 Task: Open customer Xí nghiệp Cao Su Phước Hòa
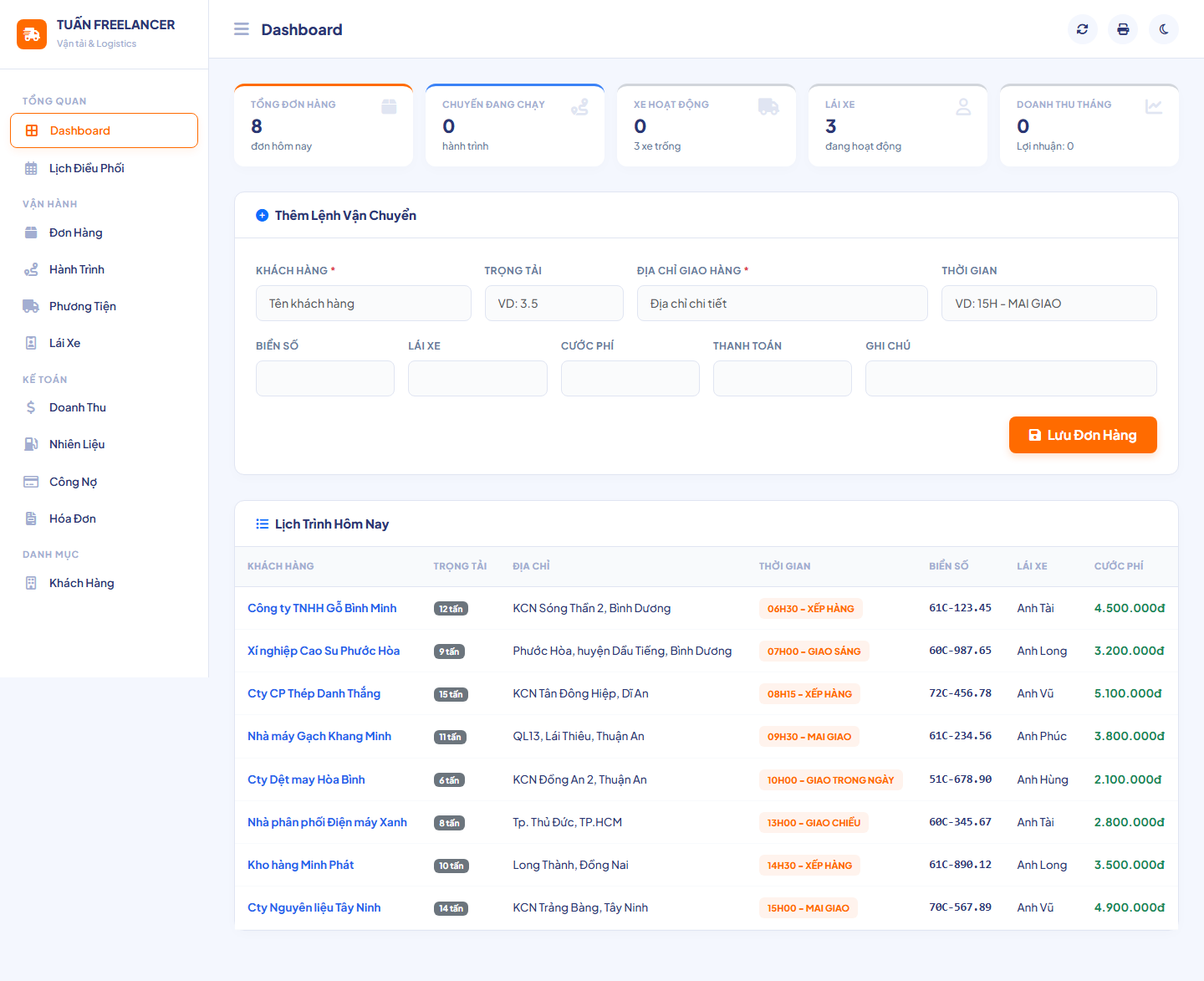[x=324, y=651]
